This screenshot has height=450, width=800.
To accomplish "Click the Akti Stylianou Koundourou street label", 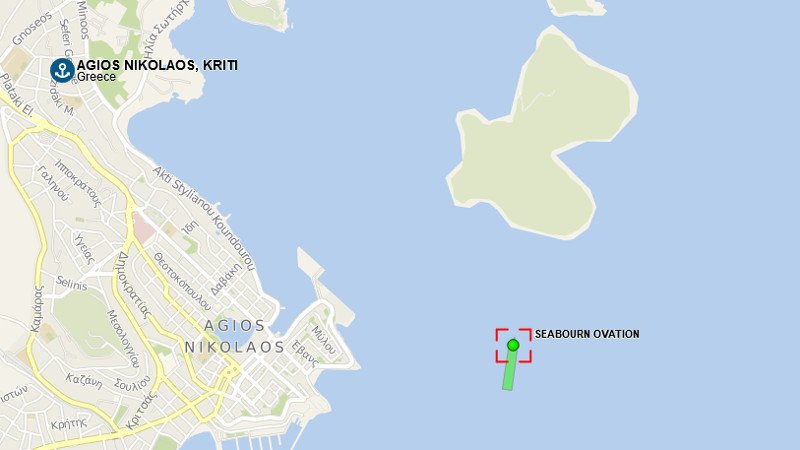I will [x=204, y=218].
